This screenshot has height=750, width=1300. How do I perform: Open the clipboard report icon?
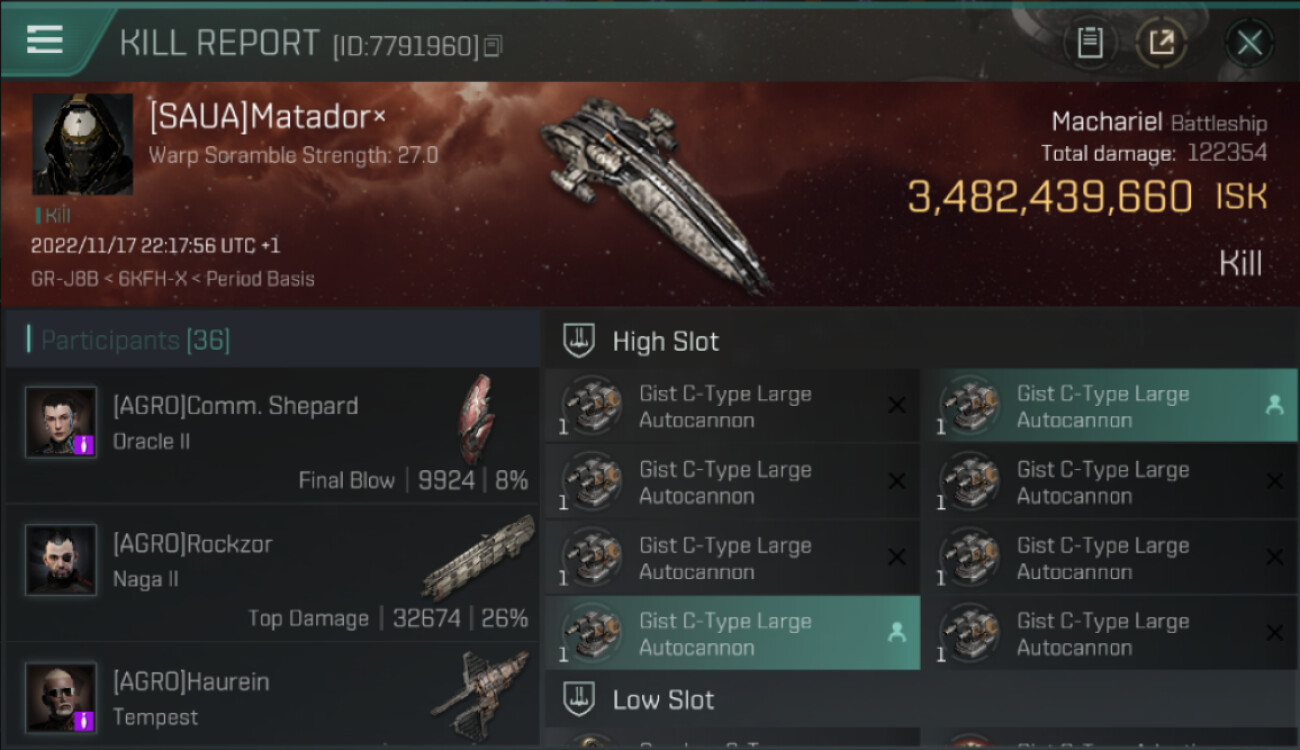[x=1090, y=42]
